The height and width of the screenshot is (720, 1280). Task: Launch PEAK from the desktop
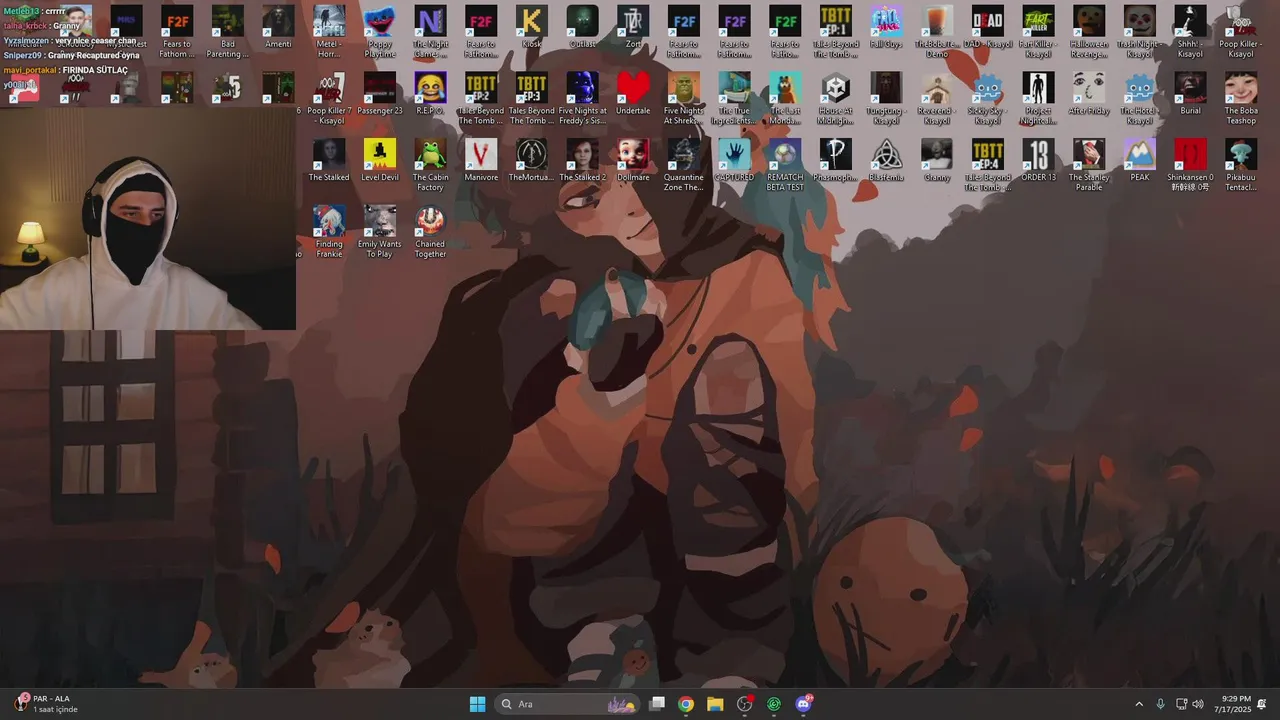(1140, 161)
